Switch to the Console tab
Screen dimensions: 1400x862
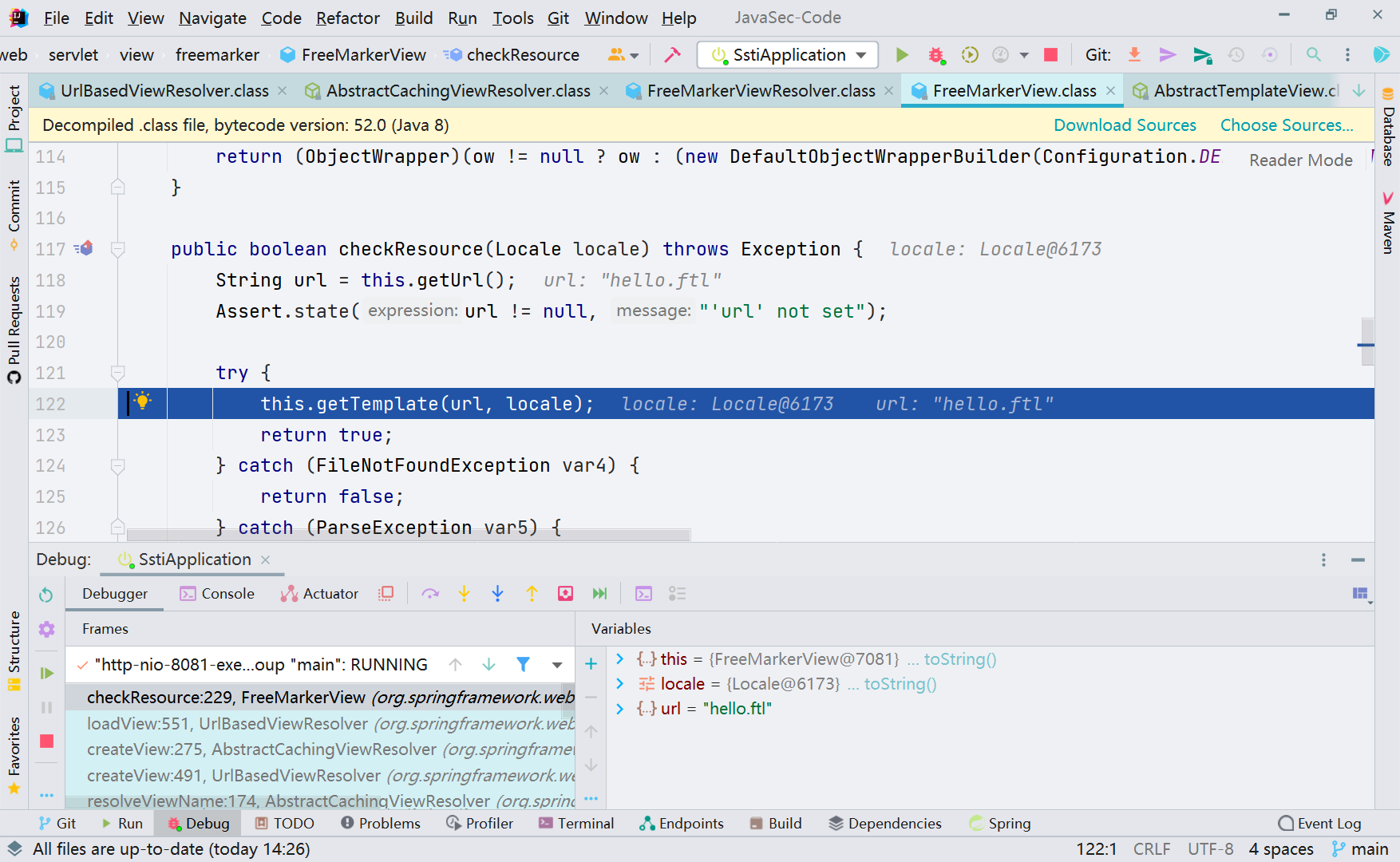tap(227, 593)
